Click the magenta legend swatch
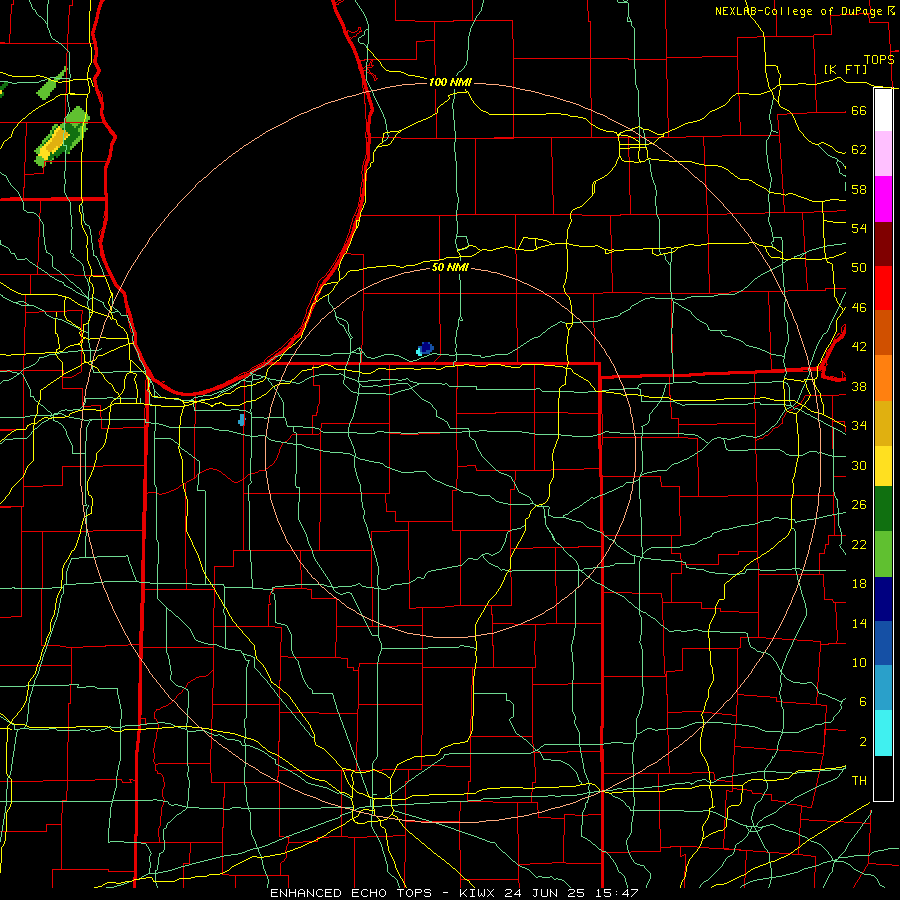 [883, 199]
